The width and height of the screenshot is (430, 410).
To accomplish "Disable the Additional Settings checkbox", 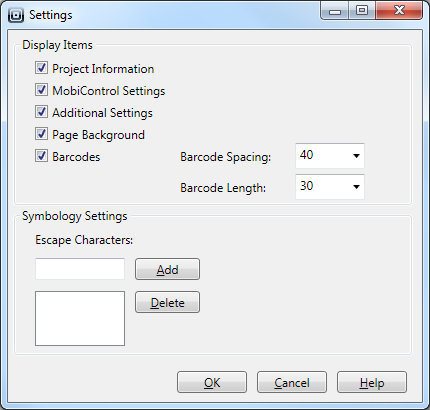I will tap(41, 112).
